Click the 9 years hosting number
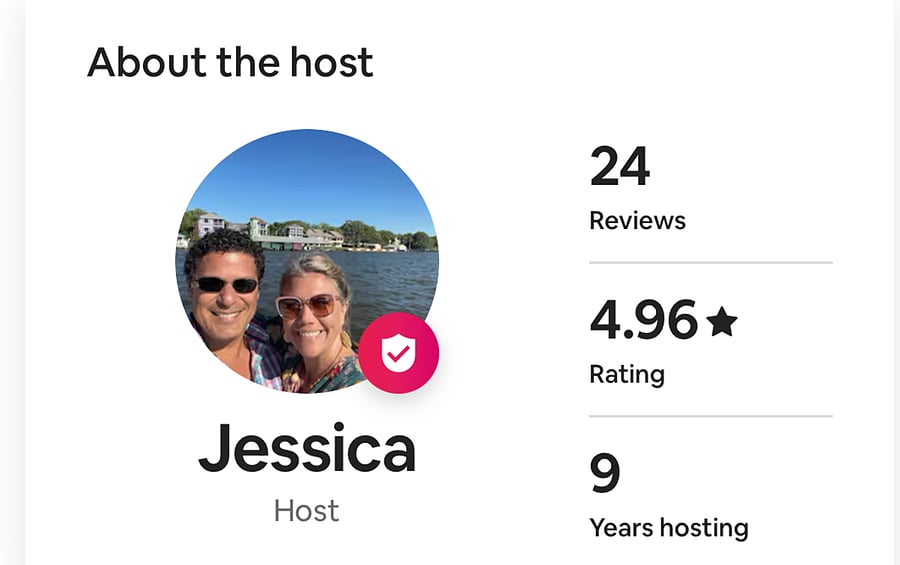The height and width of the screenshot is (565, 900). [605, 473]
